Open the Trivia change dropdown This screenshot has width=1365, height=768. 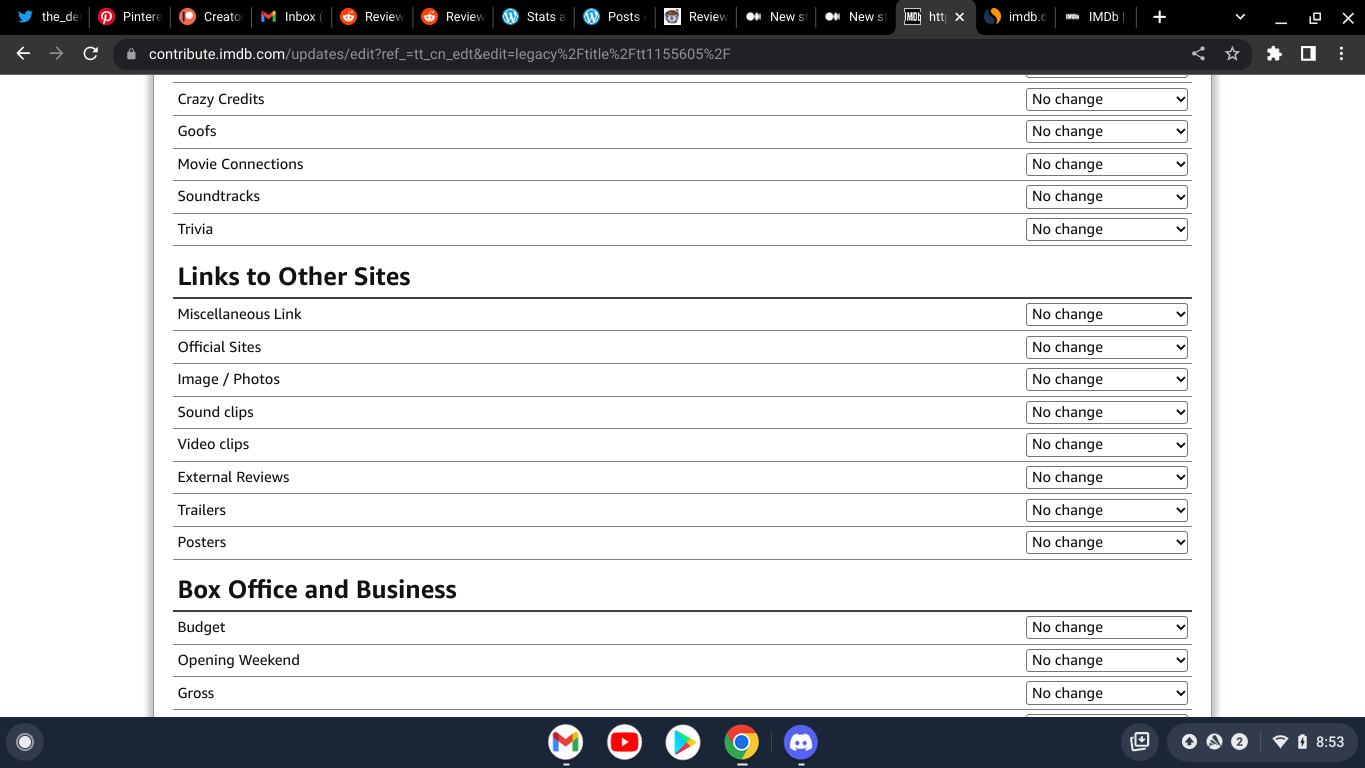click(x=1107, y=229)
